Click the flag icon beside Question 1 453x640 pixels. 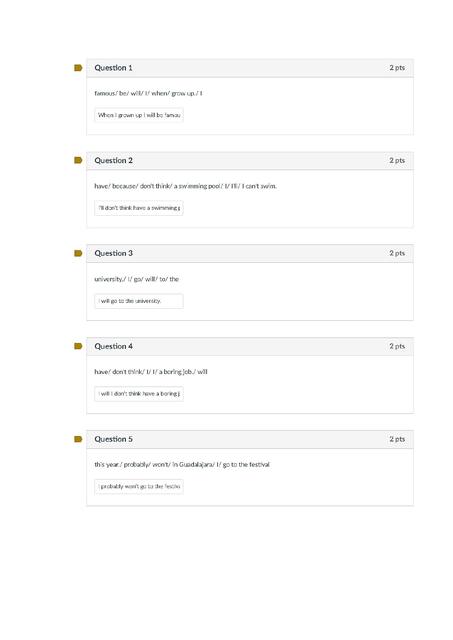[78, 68]
